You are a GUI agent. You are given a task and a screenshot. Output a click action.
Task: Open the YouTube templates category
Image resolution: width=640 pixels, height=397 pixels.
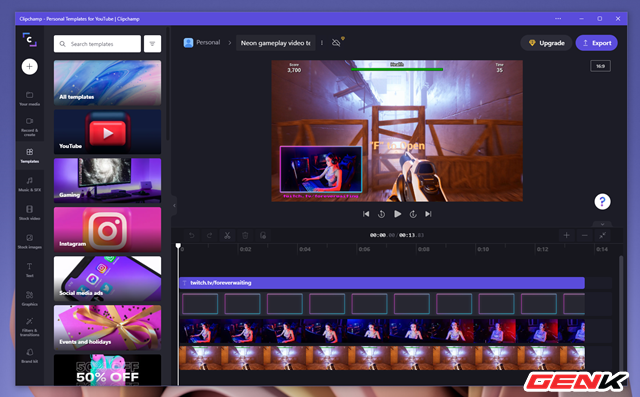pos(107,131)
